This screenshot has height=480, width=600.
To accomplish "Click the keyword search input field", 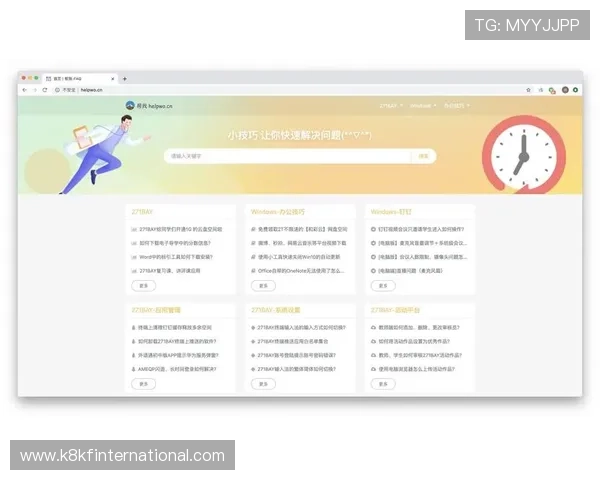I will (x=287, y=156).
